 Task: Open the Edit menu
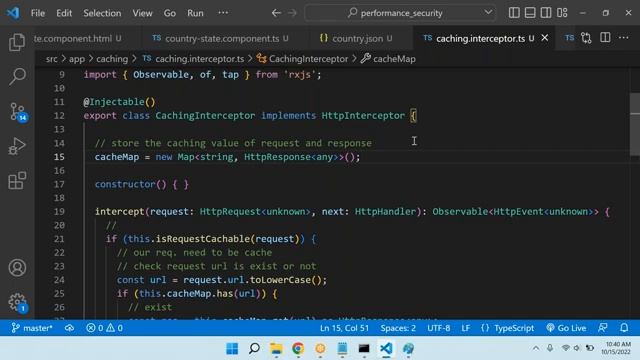[x=64, y=13]
